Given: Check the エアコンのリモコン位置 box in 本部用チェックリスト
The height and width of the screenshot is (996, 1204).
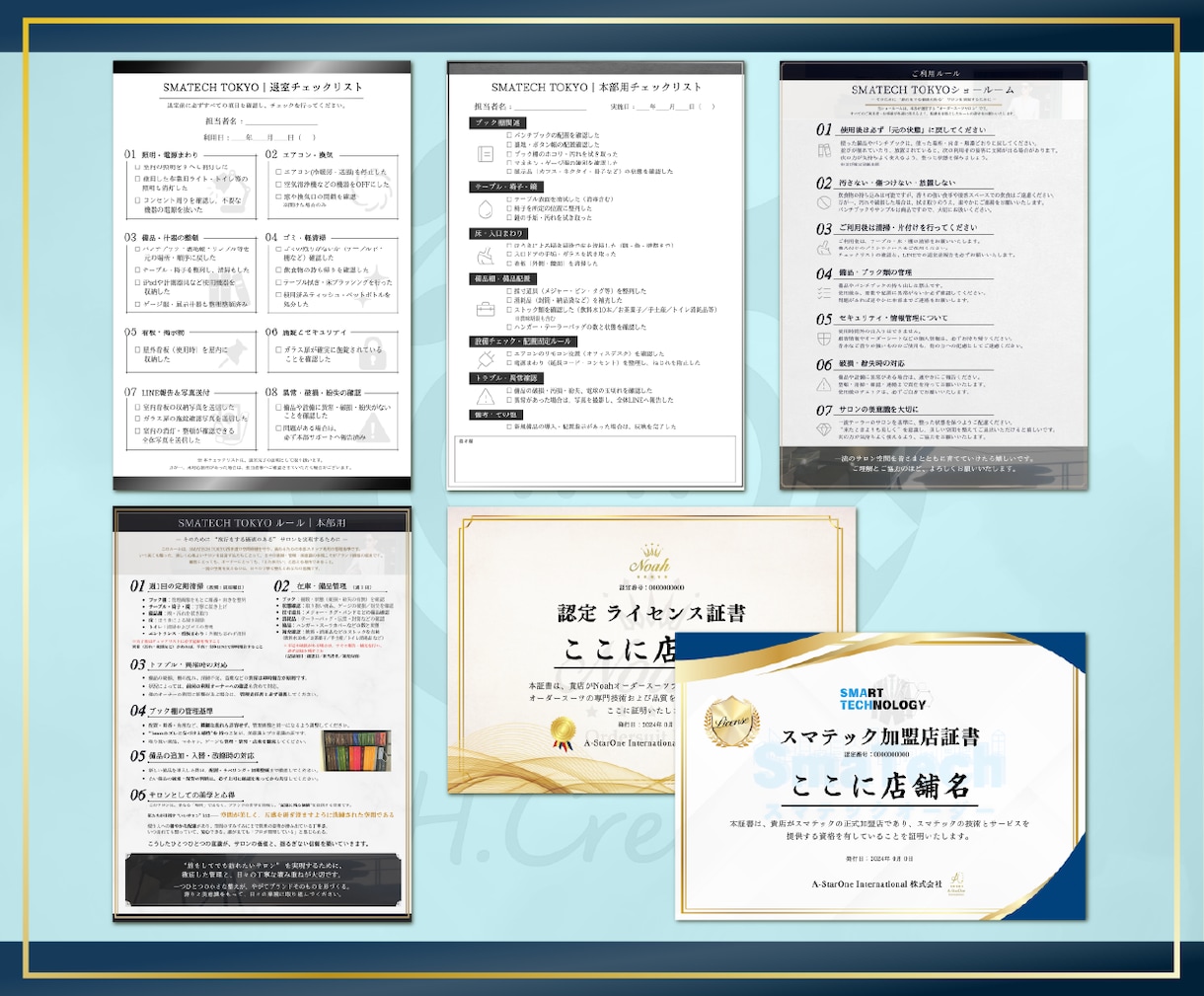Looking at the screenshot, I should [510, 353].
